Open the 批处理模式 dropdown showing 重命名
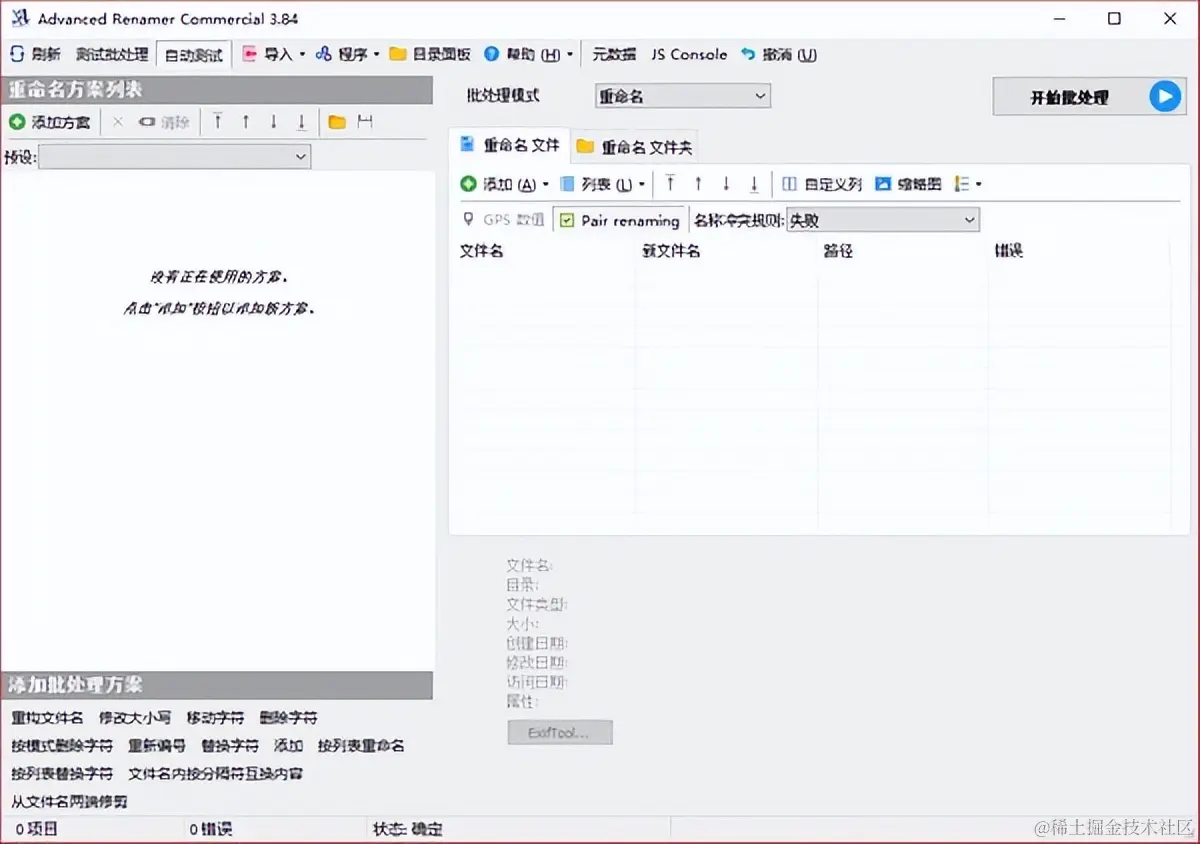This screenshot has height=844, width=1200. [682, 95]
